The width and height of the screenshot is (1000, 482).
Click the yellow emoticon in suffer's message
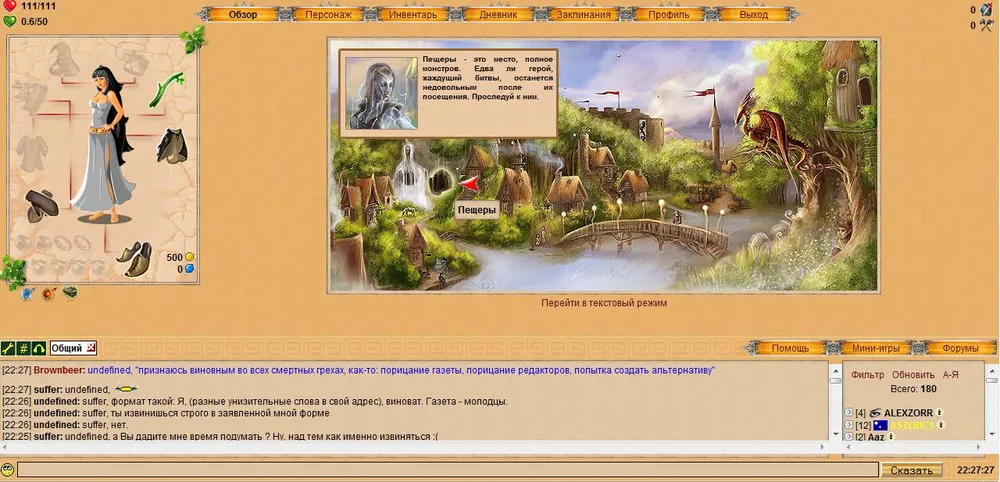pos(126,389)
